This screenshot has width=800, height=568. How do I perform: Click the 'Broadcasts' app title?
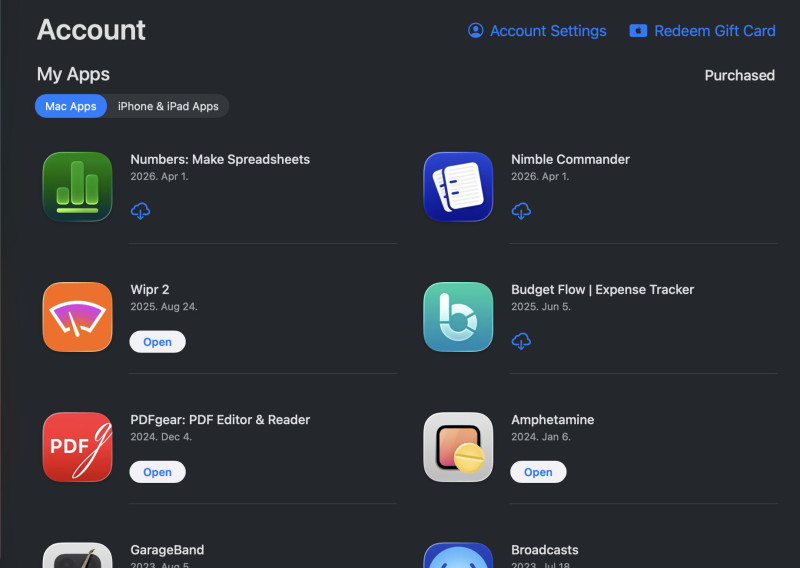pyautogui.click(x=545, y=550)
